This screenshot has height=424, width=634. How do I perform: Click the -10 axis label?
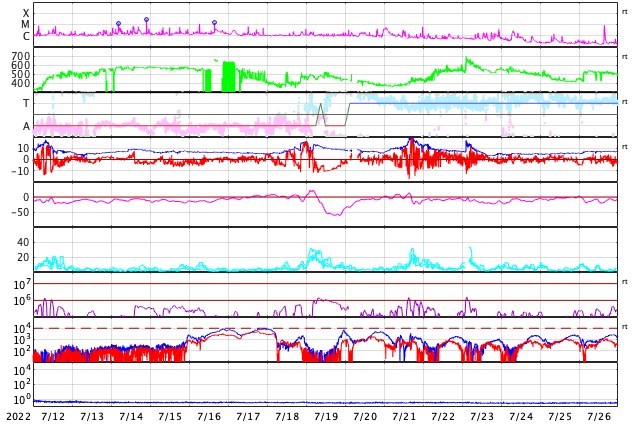pyautogui.click(x=20, y=171)
